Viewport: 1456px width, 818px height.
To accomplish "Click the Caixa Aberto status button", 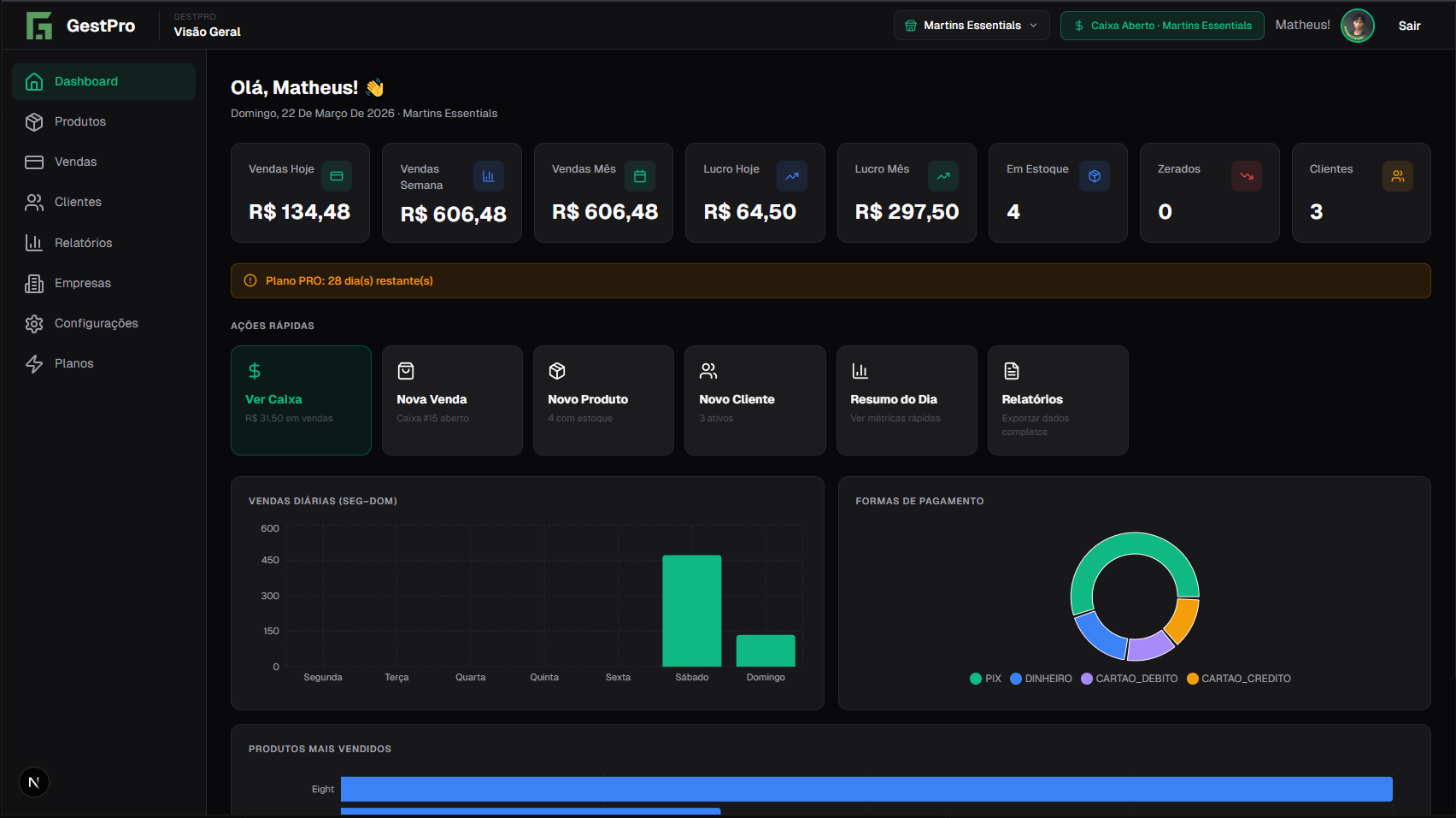I will pos(1162,26).
